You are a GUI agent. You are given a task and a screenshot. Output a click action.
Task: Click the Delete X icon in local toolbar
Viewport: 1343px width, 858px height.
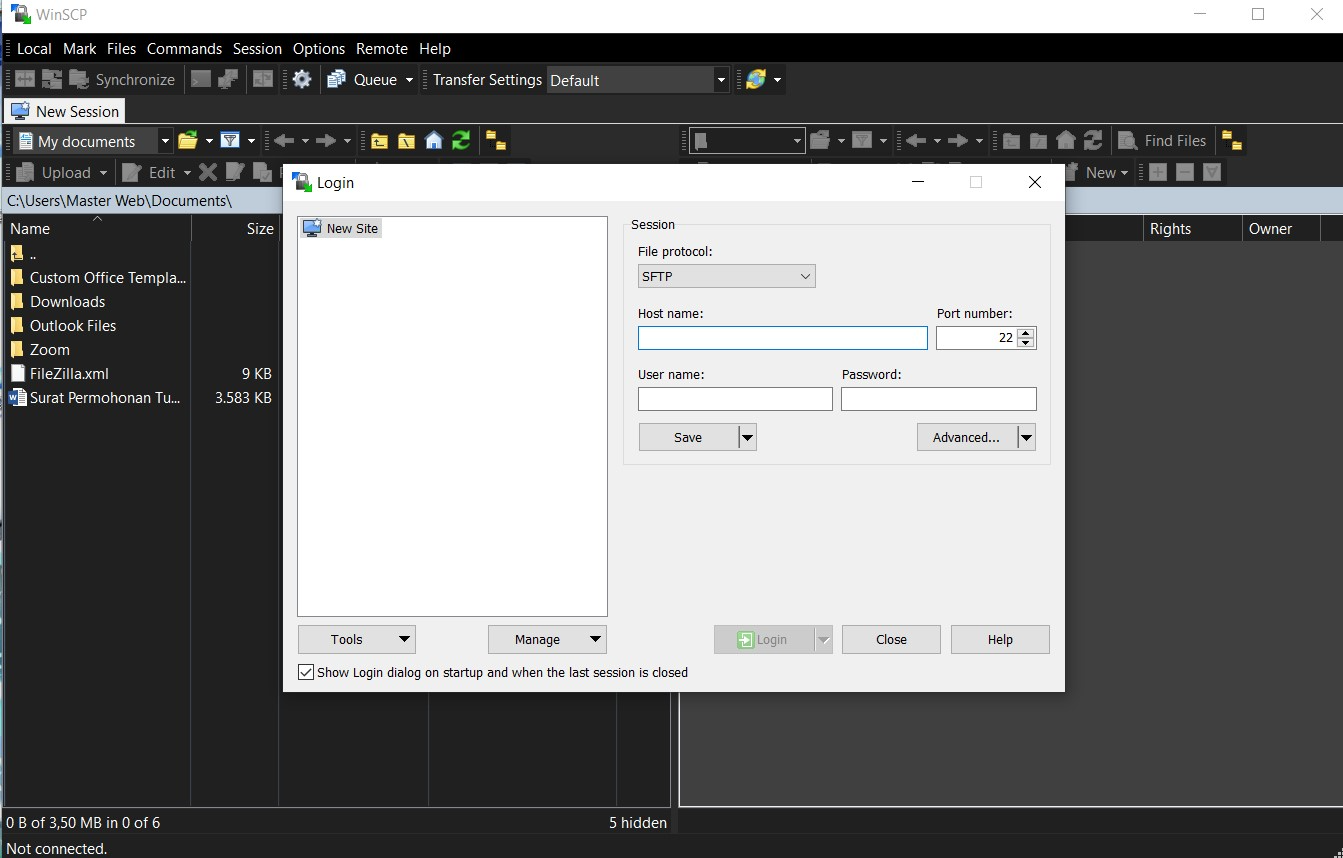tap(207, 172)
